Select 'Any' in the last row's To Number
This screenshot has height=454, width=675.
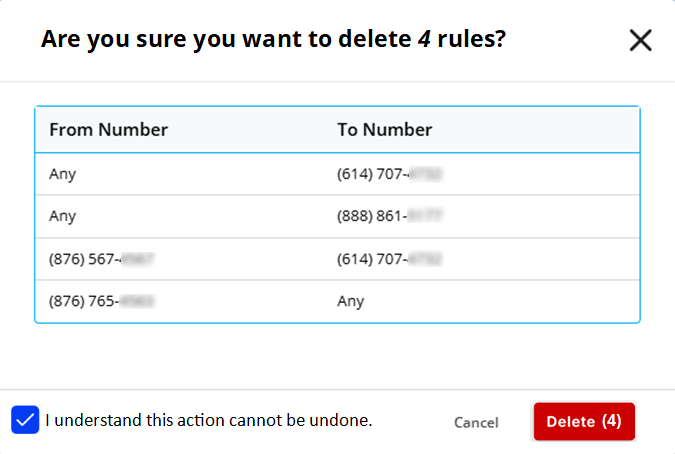(x=351, y=301)
